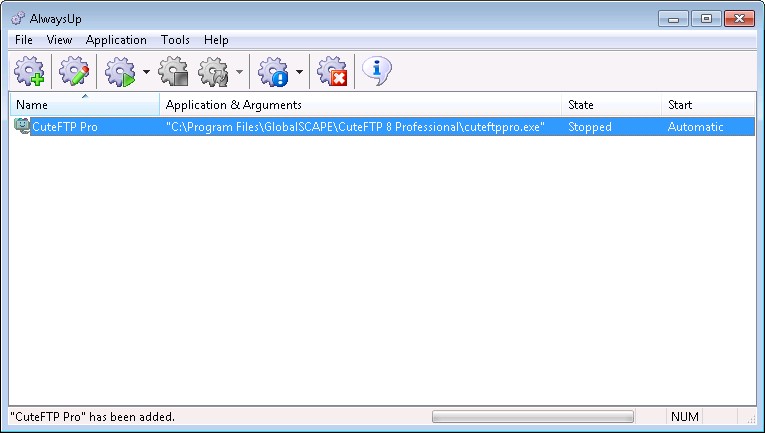Click the status bar progress bar
This screenshot has height=433, width=765.
(533, 416)
